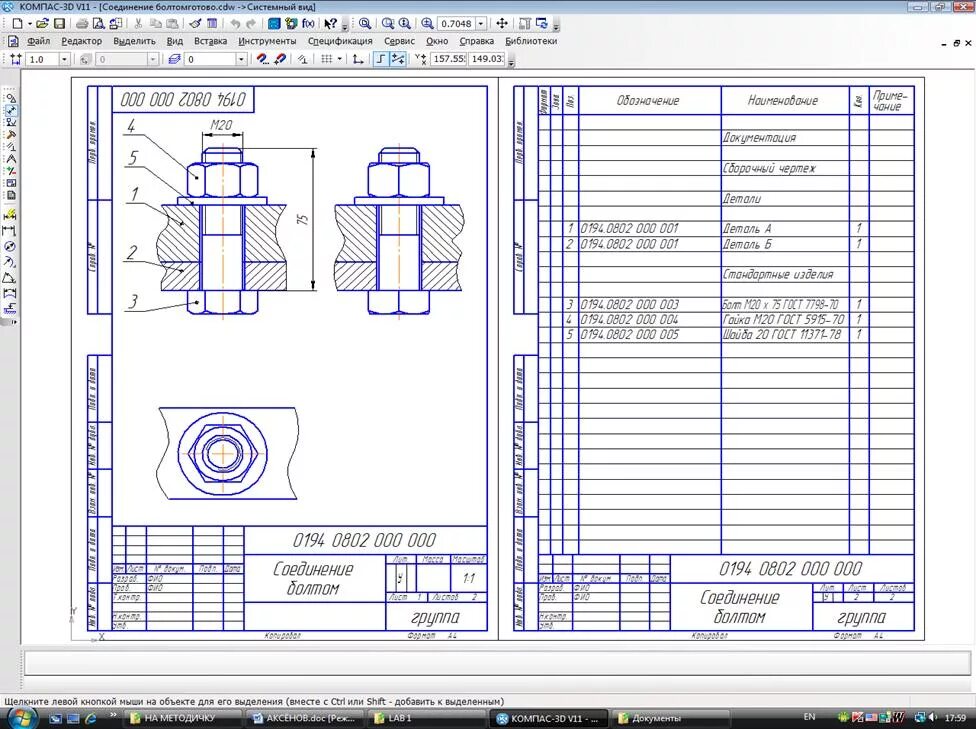Select the diametral dimension tool

coord(9,247)
